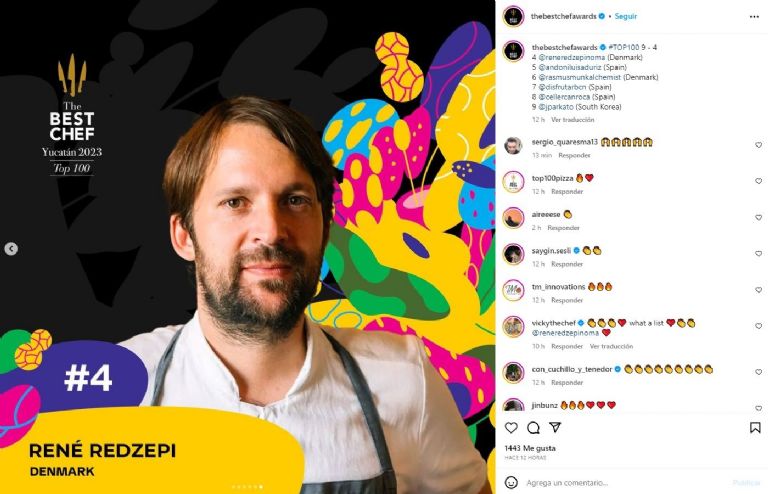Screen dimensions: 768x494
Task: Like the post with the heart icon
Action: (x=511, y=427)
